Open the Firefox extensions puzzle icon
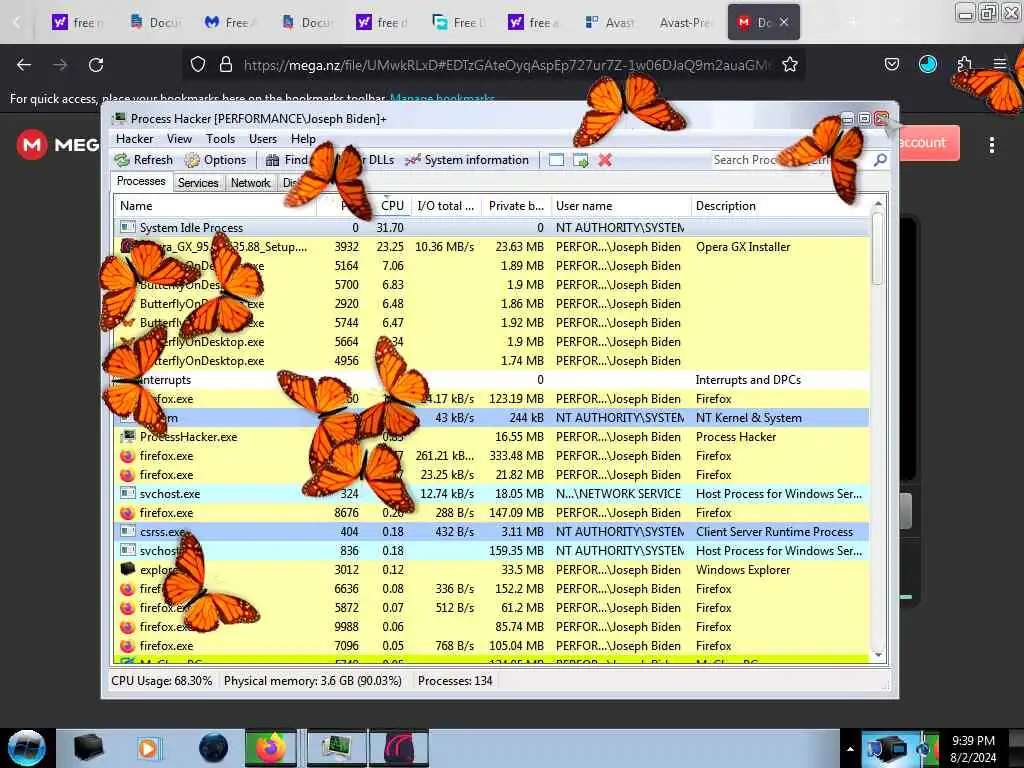1024x768 pixels. [964, 64]
